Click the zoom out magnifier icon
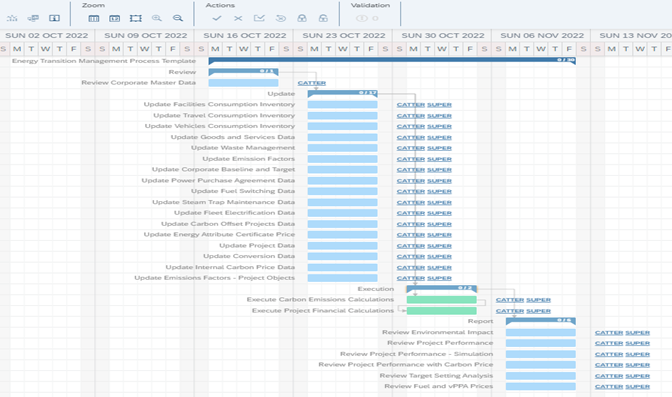 [178, 18]
